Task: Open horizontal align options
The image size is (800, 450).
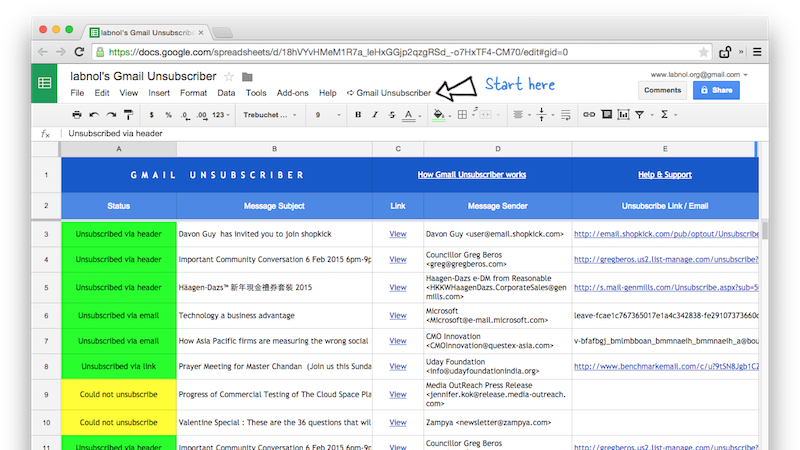Action: coord(518,115)
